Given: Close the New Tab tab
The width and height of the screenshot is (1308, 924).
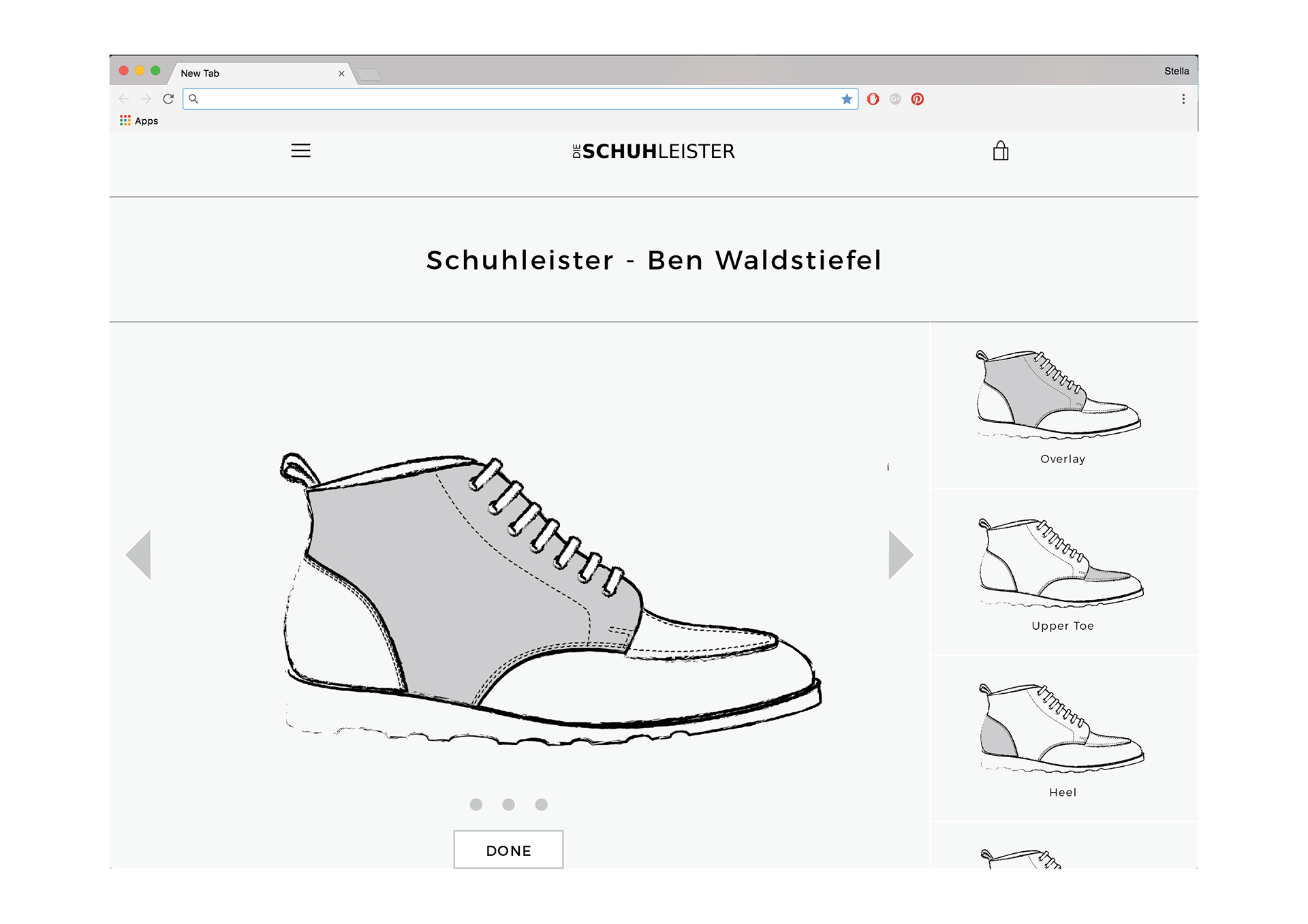Looking at the screenshot, I should coord(341,74).
